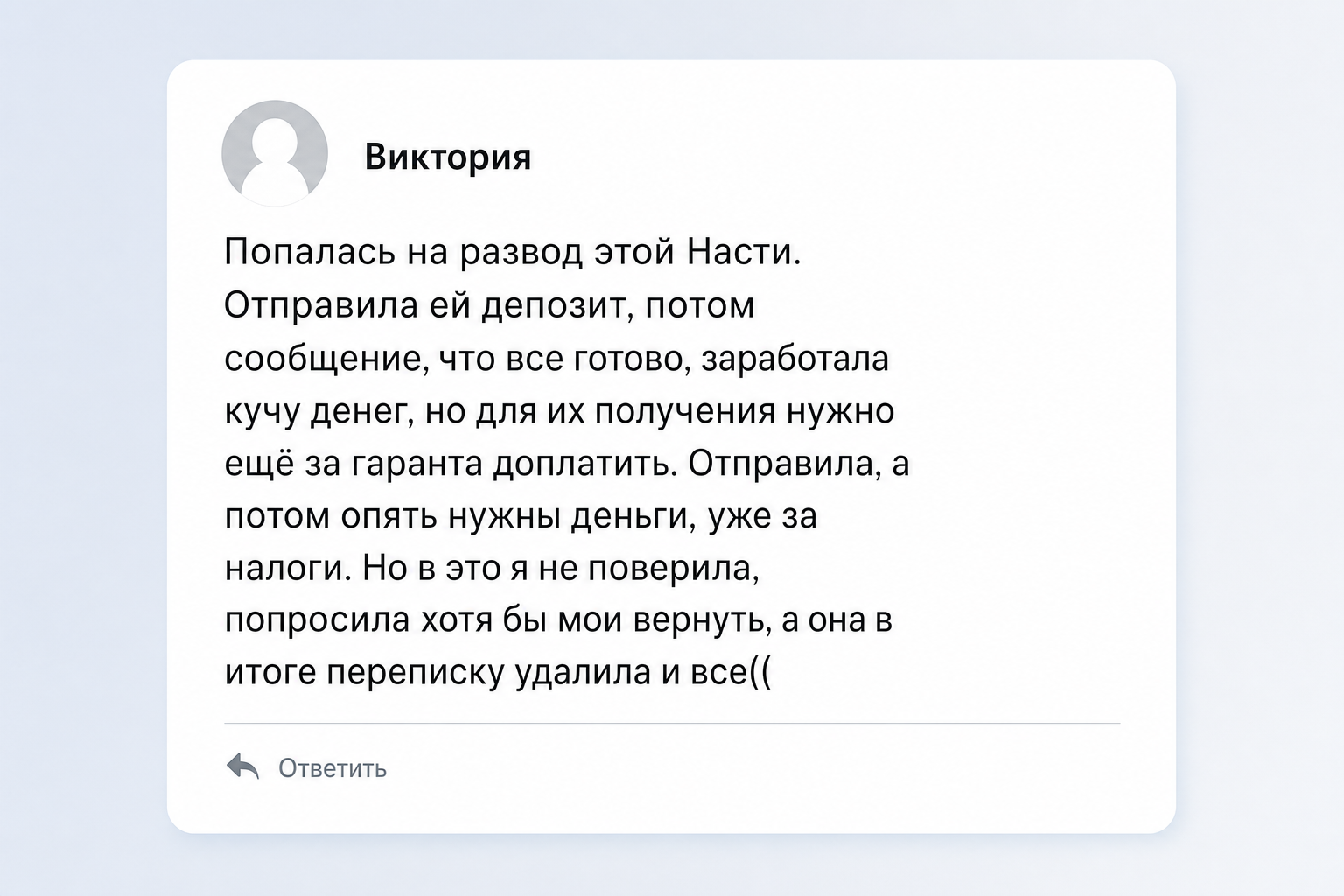The height and width of the screenshot is (896, 1344).
Task: Open the profile name Виктория
Action: pyautogui.click(x=448, y=157)
